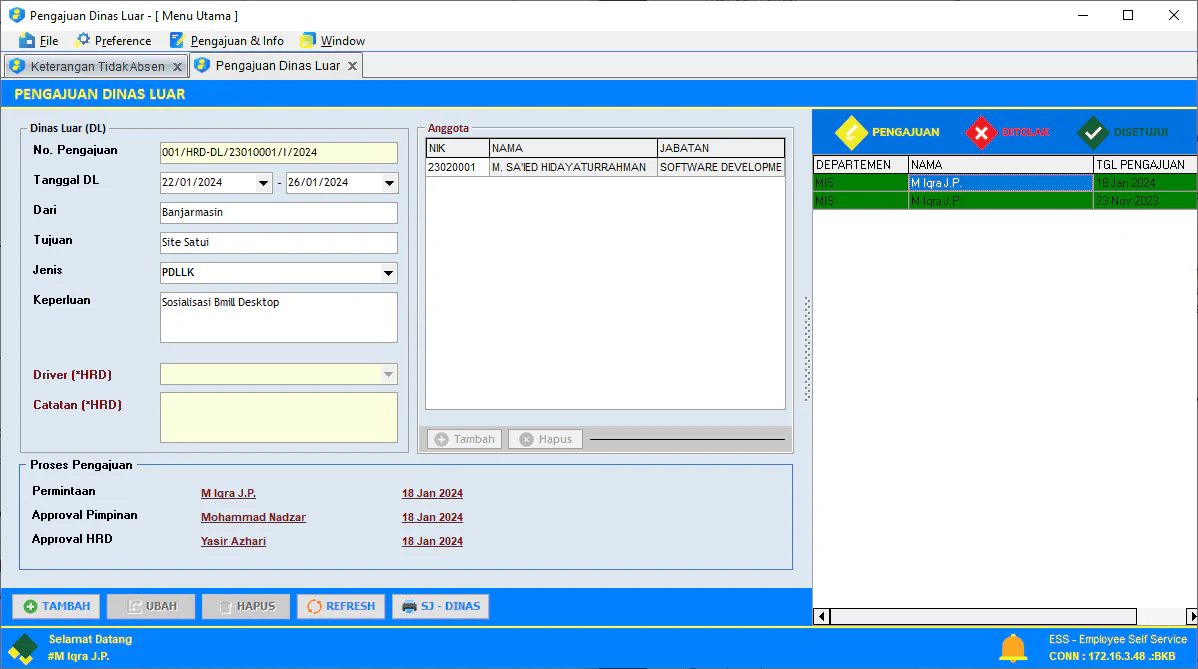Screen dimensions: 1198x669
Task: Click the Keperluan text area
Action: coord(279,318)
